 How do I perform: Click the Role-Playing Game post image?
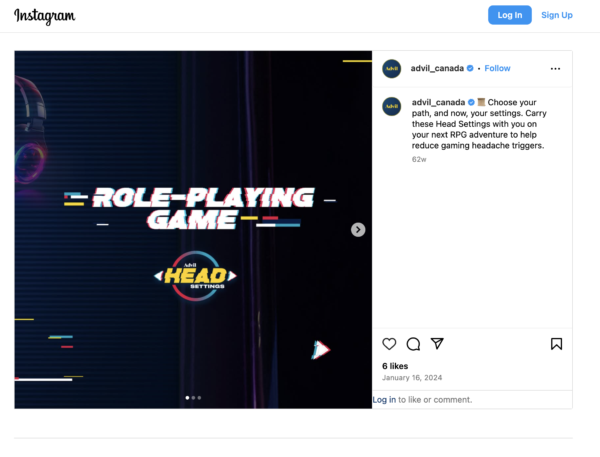pos(193,230)
